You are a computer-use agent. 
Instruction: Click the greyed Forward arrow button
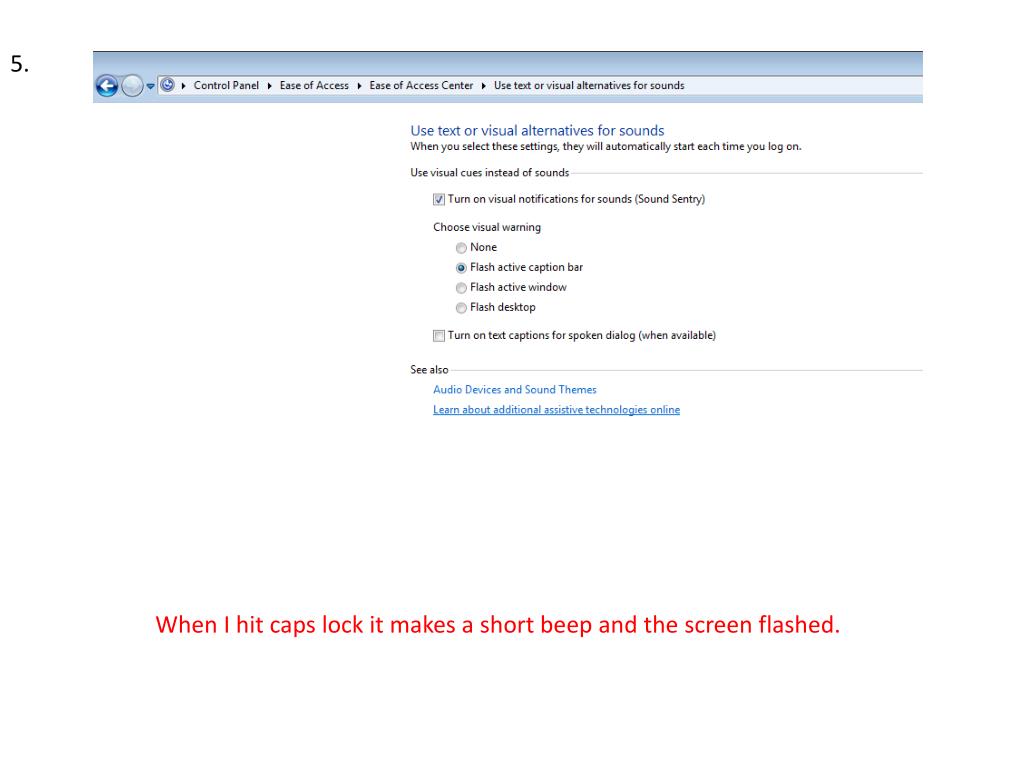point(132,86)
